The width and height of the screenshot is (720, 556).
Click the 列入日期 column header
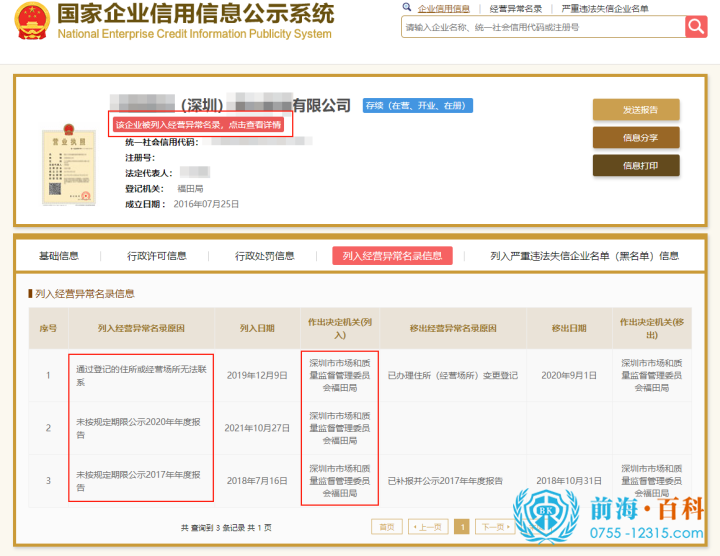point(257,328)
